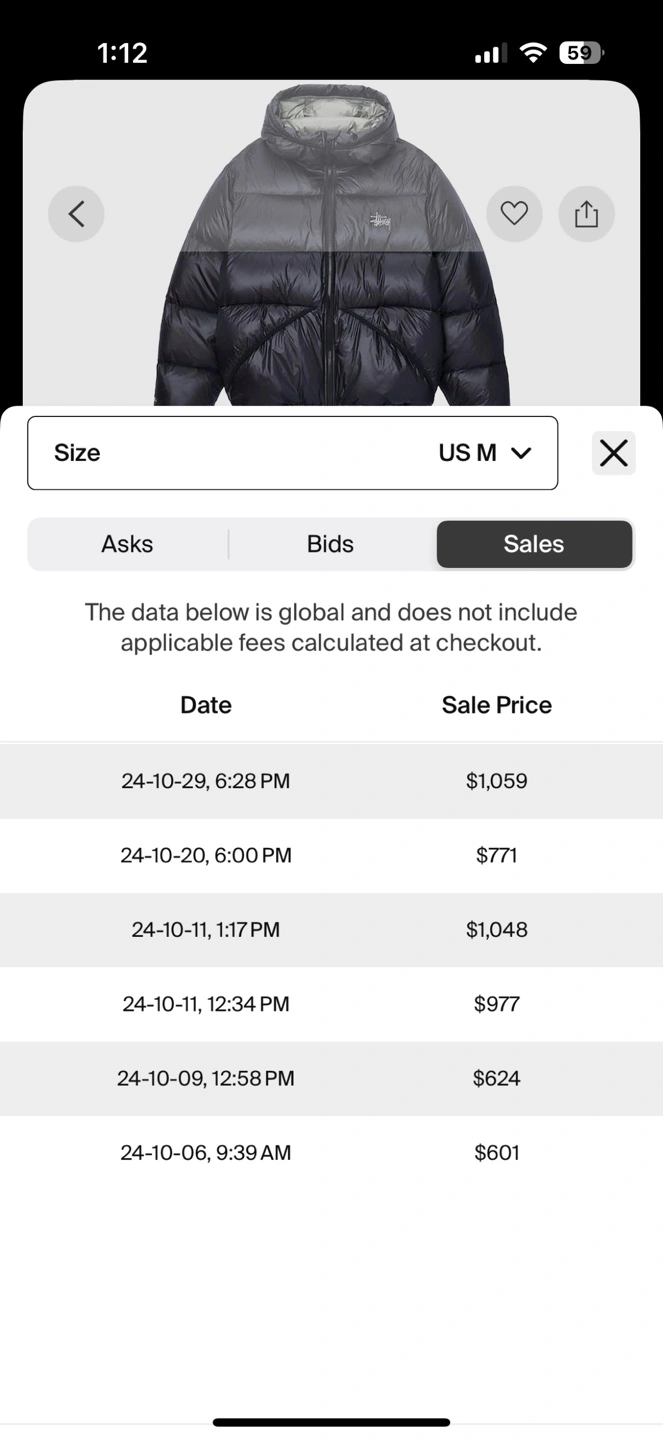Switch to the Asks tab
Viewport: 663px width, 1440px height.
127,544
